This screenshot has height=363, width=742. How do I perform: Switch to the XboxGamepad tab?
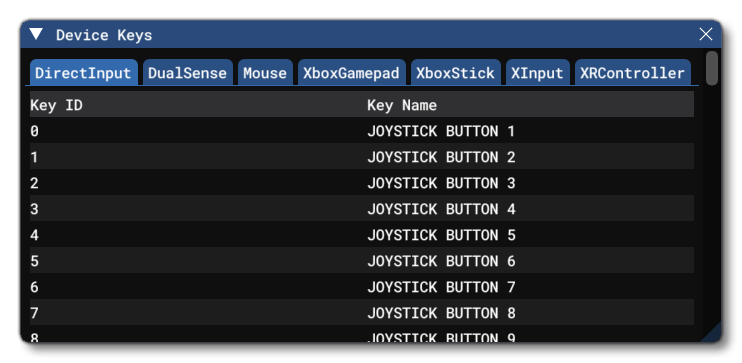tap(351, 73)
